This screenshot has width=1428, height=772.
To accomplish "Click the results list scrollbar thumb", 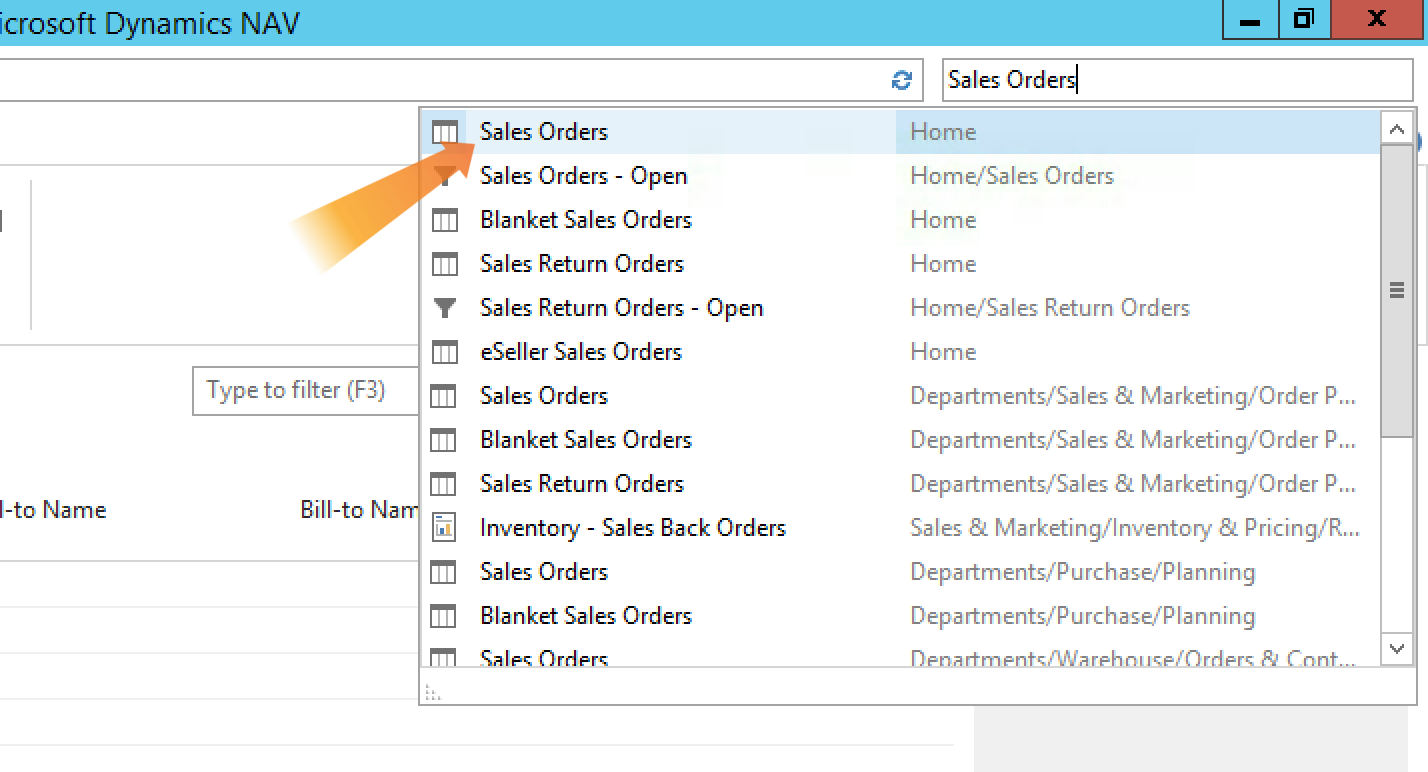I will [x=1397, y=291].
